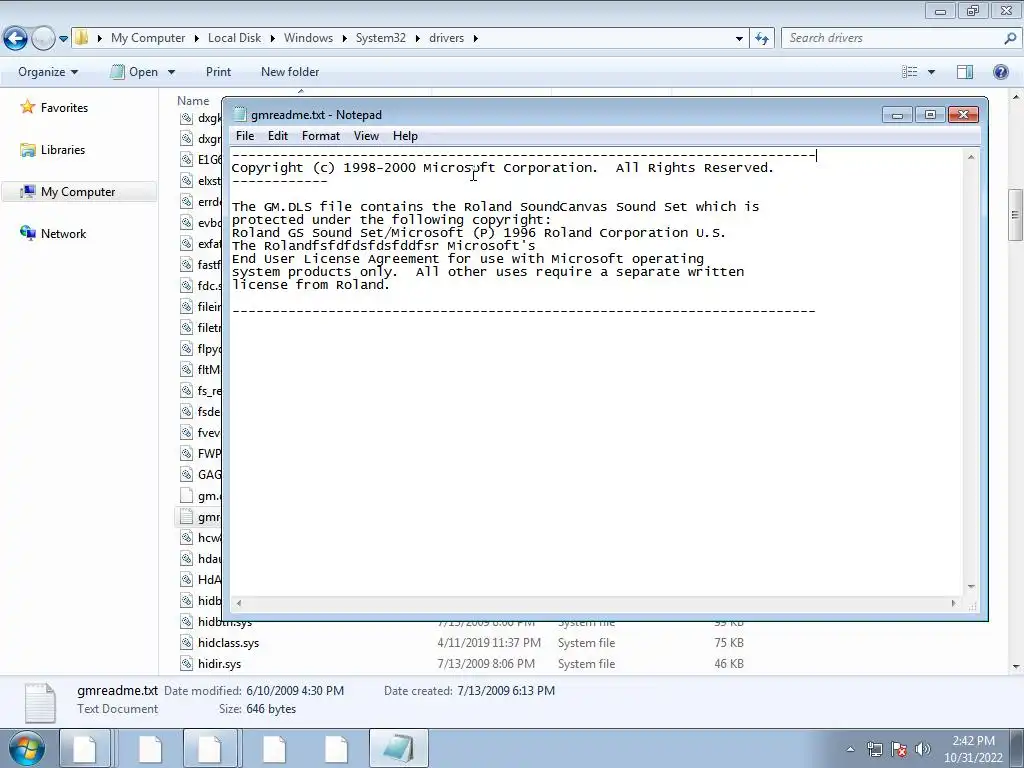Click the gmreadme text file icon in list

point(186,517)
